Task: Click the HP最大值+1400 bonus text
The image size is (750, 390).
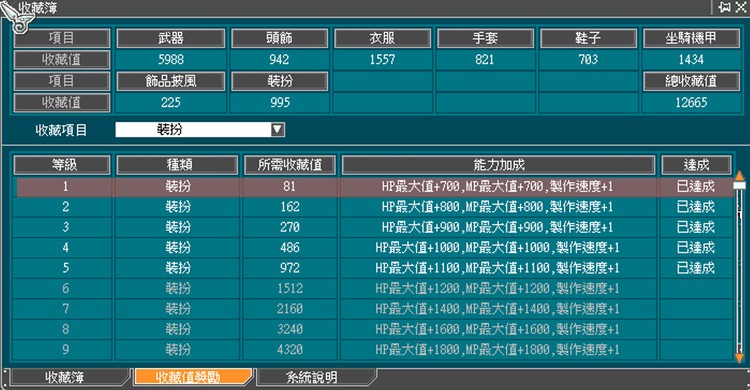Action: click(x=497, y=309)
